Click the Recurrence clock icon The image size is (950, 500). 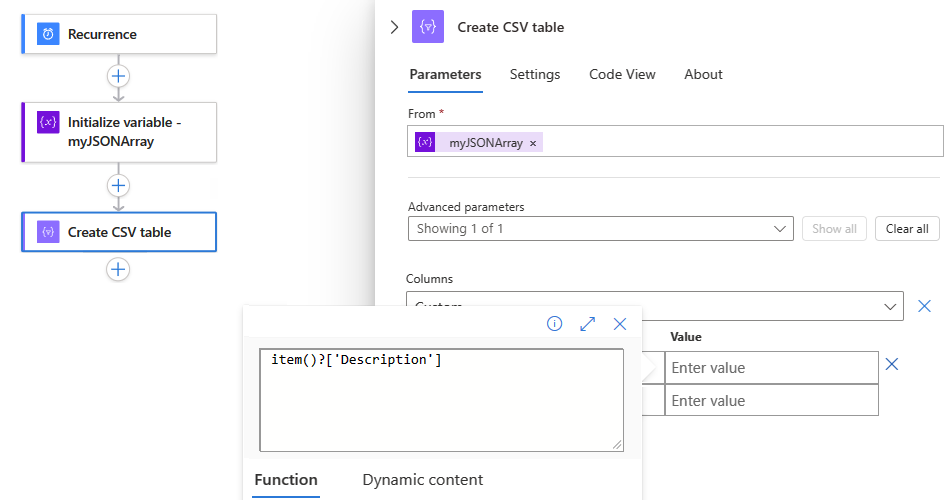[48, 34]
